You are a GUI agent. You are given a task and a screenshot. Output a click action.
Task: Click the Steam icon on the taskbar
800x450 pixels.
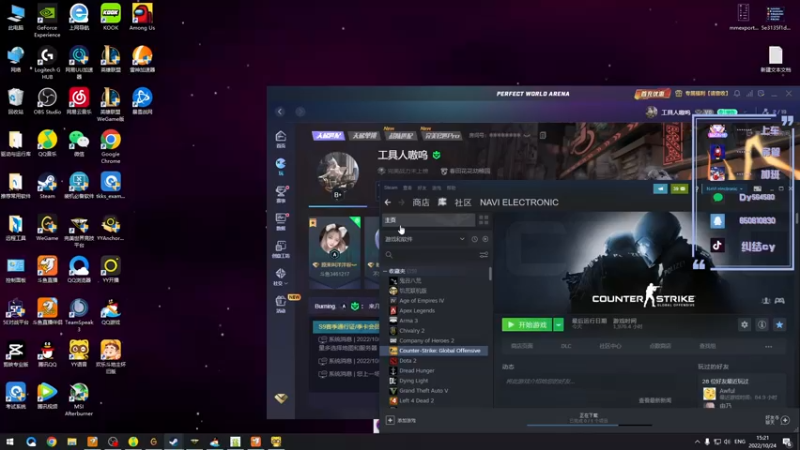pos(173,442)
